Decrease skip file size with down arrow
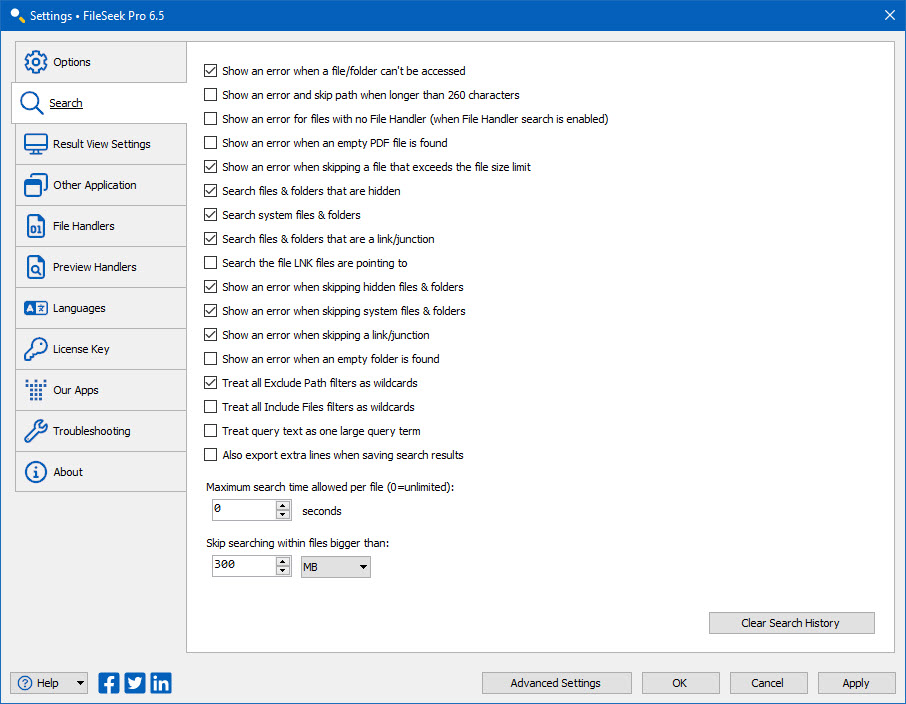The height and width of the screenshot is (704, 906). pos(283,571)
